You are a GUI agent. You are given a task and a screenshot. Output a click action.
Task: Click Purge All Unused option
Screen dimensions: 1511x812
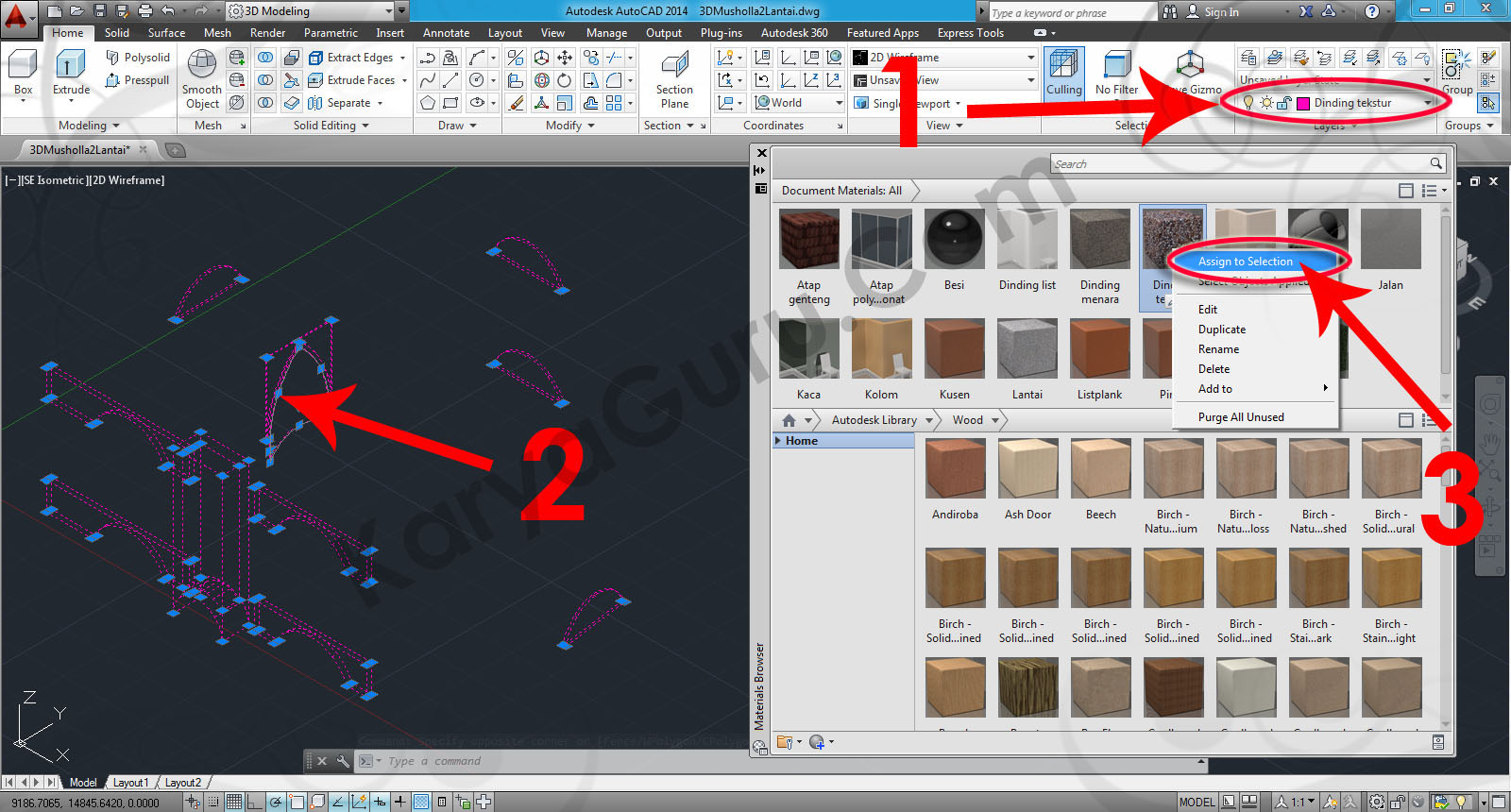tap(1240, 417)
